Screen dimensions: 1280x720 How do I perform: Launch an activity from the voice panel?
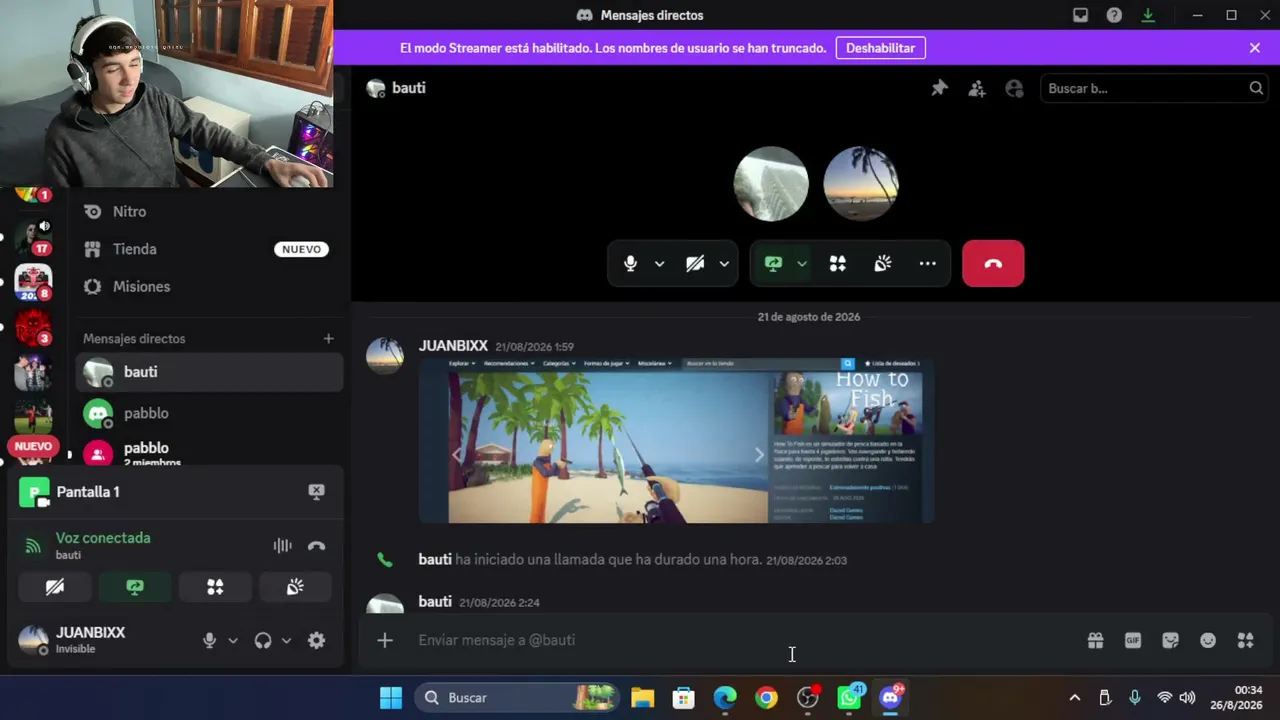[215, 587]
